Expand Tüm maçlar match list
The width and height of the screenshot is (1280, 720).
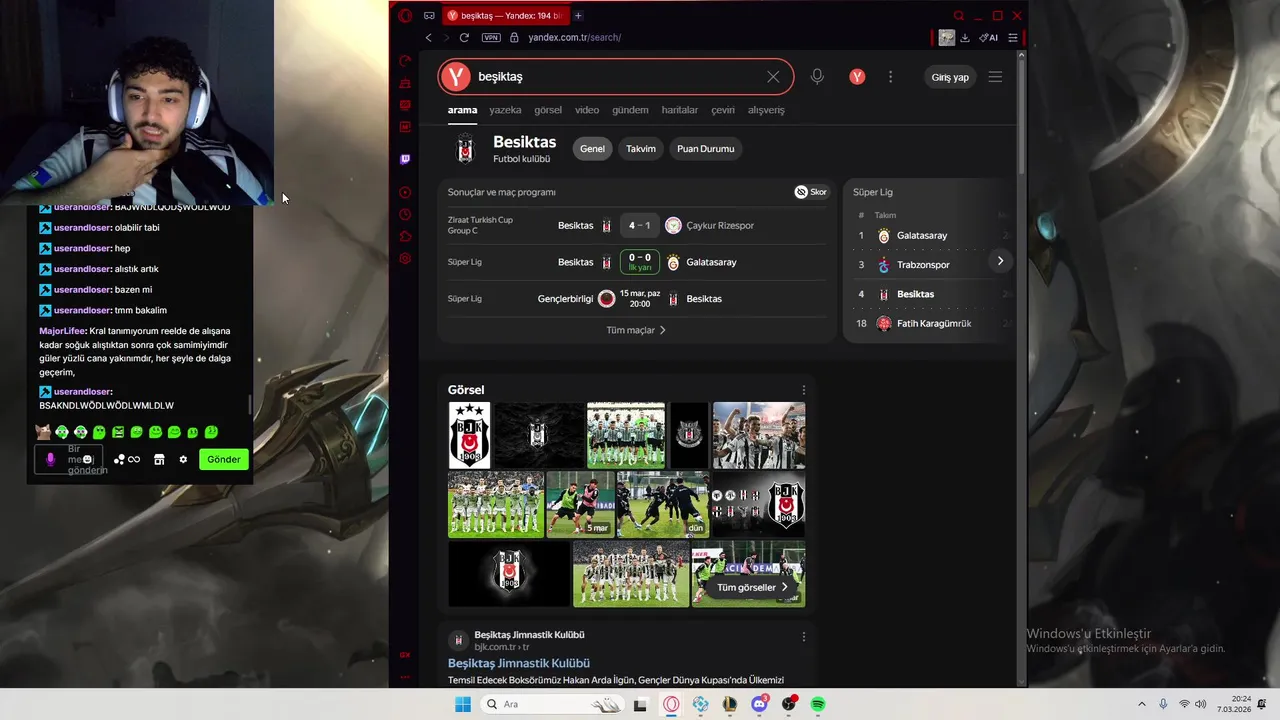point(636,330)
